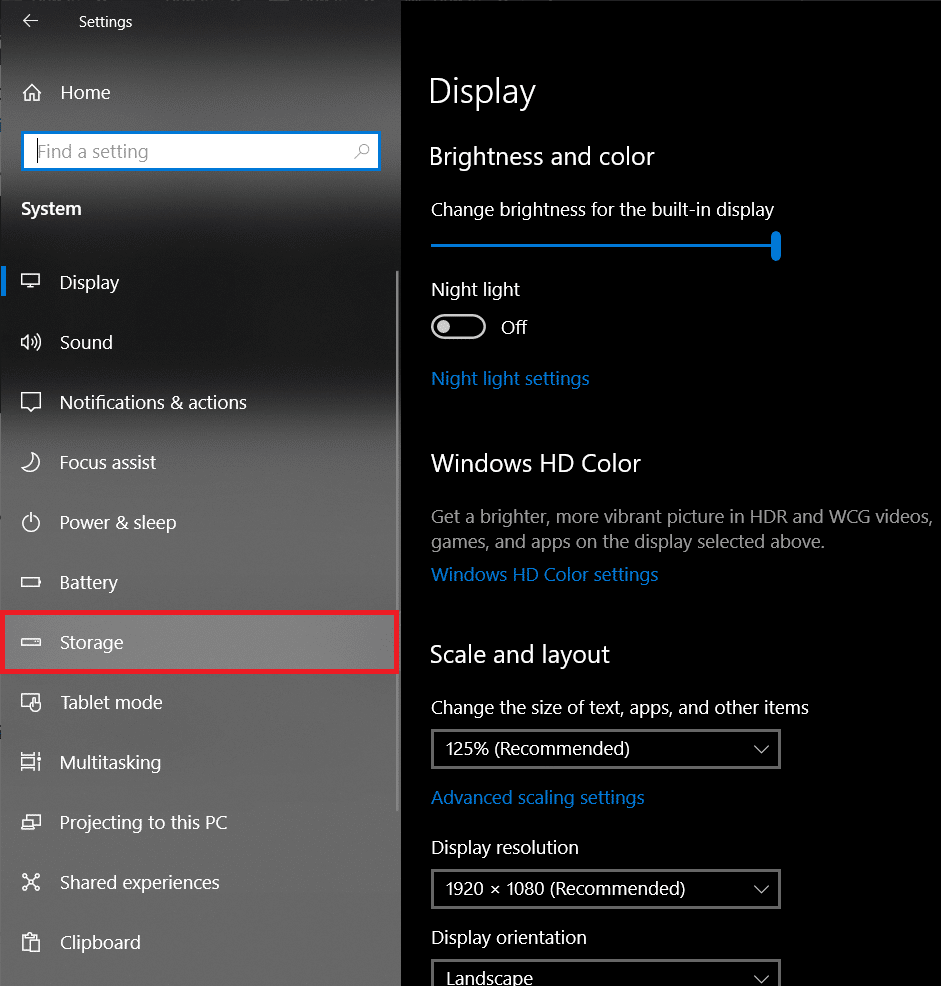
Task: Click the Find a setting field
Action: click(190, 152)
